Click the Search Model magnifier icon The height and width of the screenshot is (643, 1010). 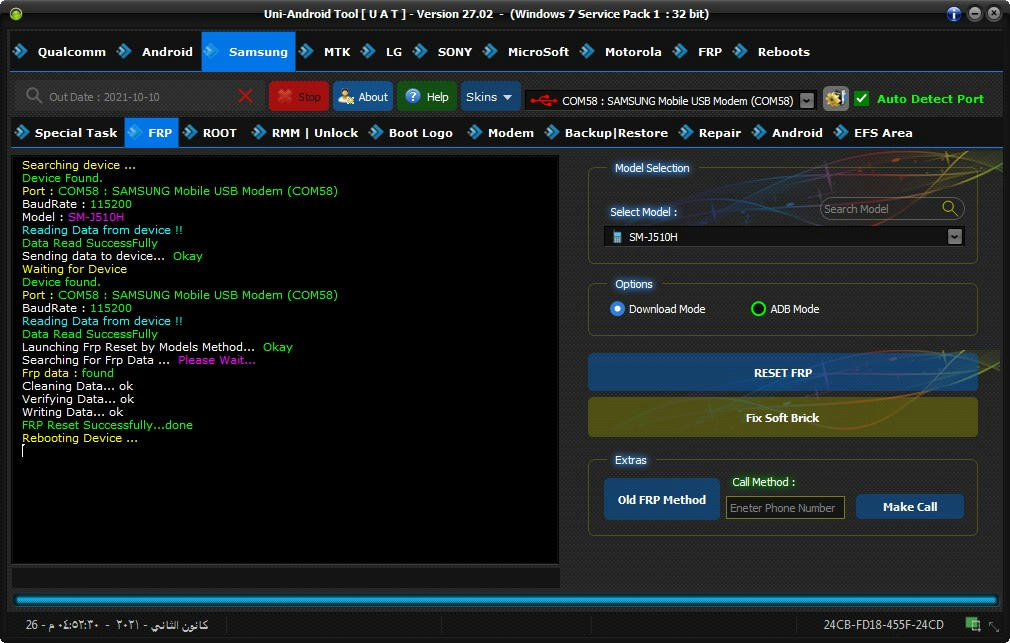click(949, 208)
